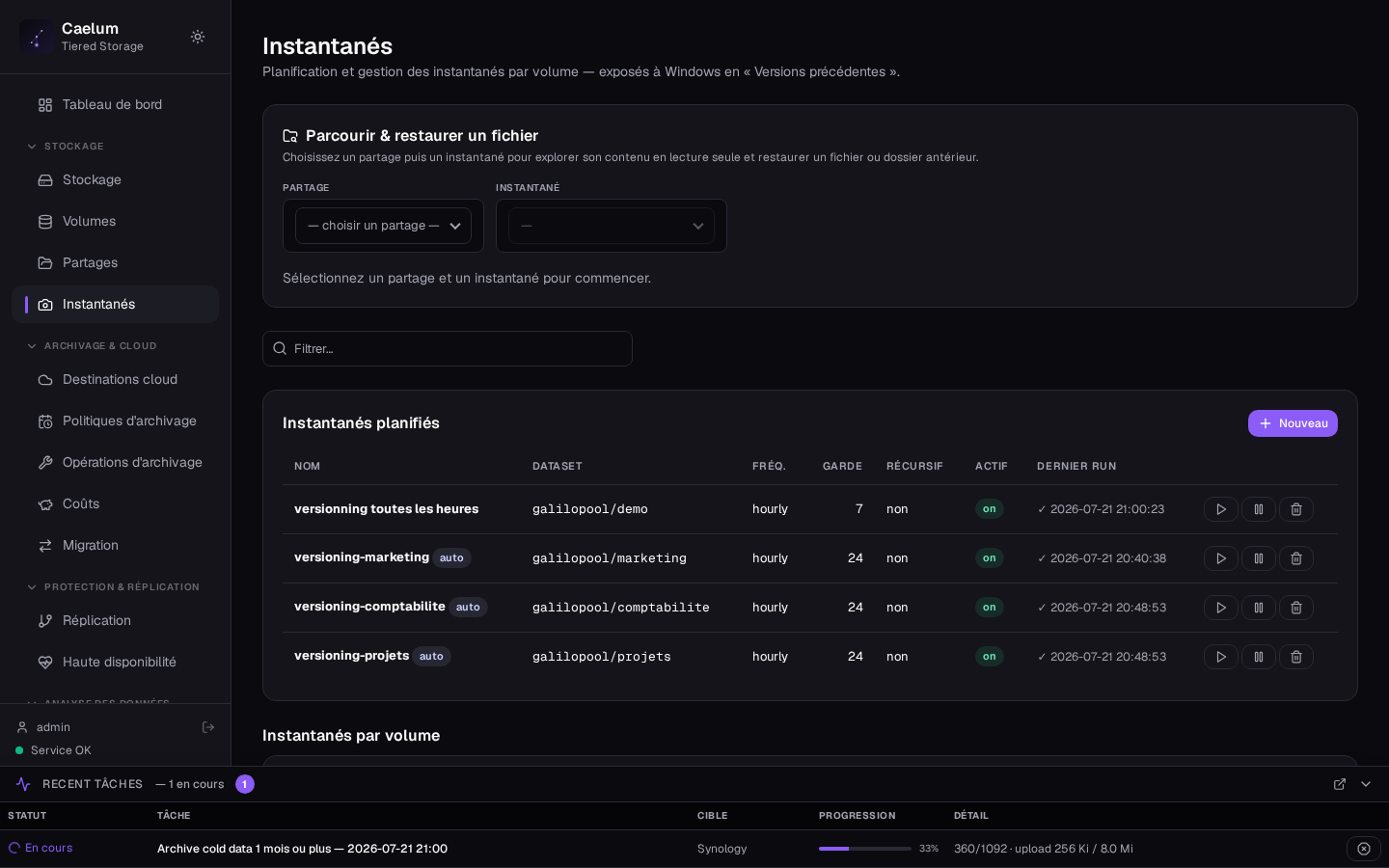Click the search icon in the filter box
Image resolution: width=1389 pixels, height=868 pixels.
click(280, 348)
